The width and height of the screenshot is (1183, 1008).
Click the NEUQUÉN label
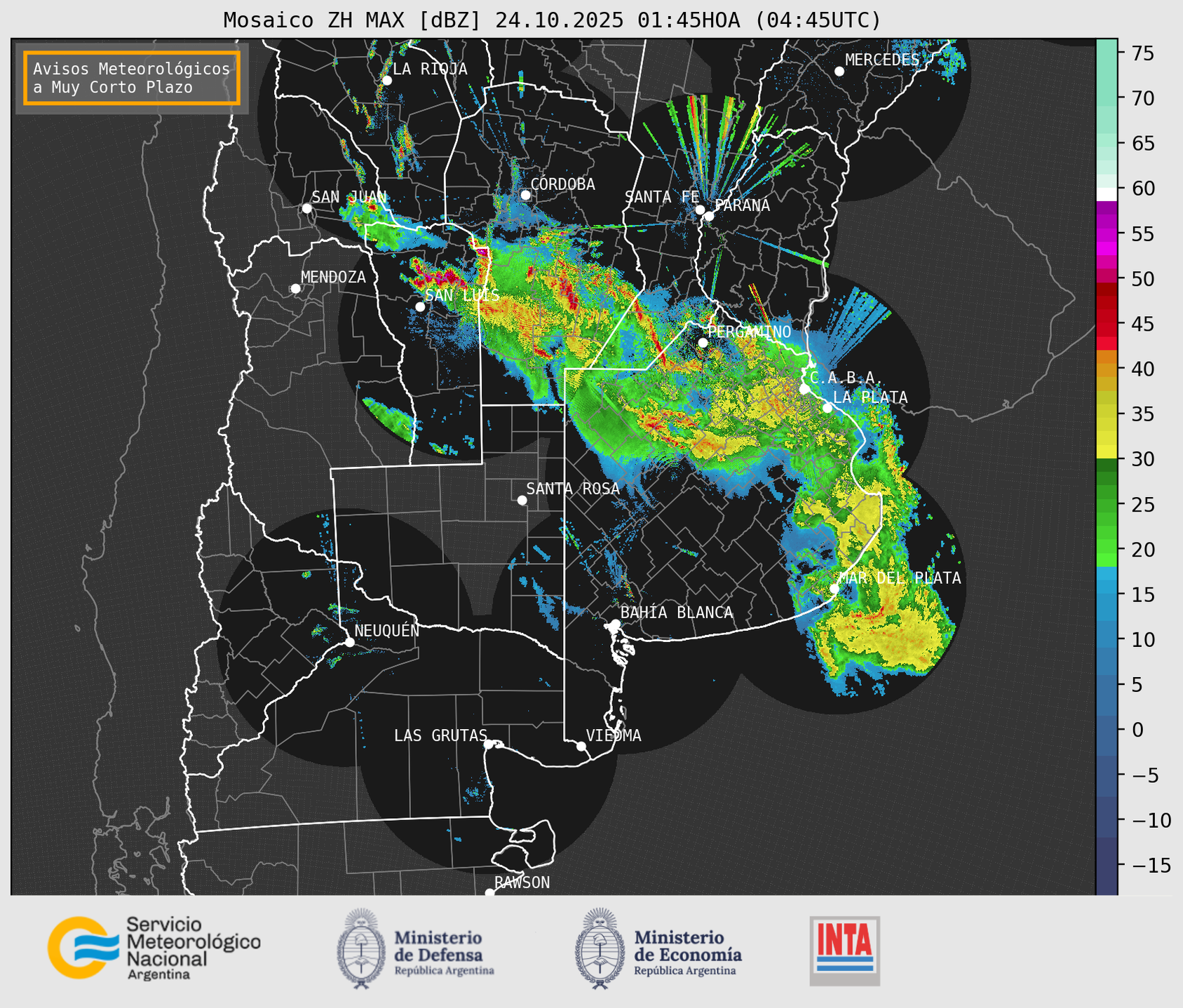(x=387, y=630)
